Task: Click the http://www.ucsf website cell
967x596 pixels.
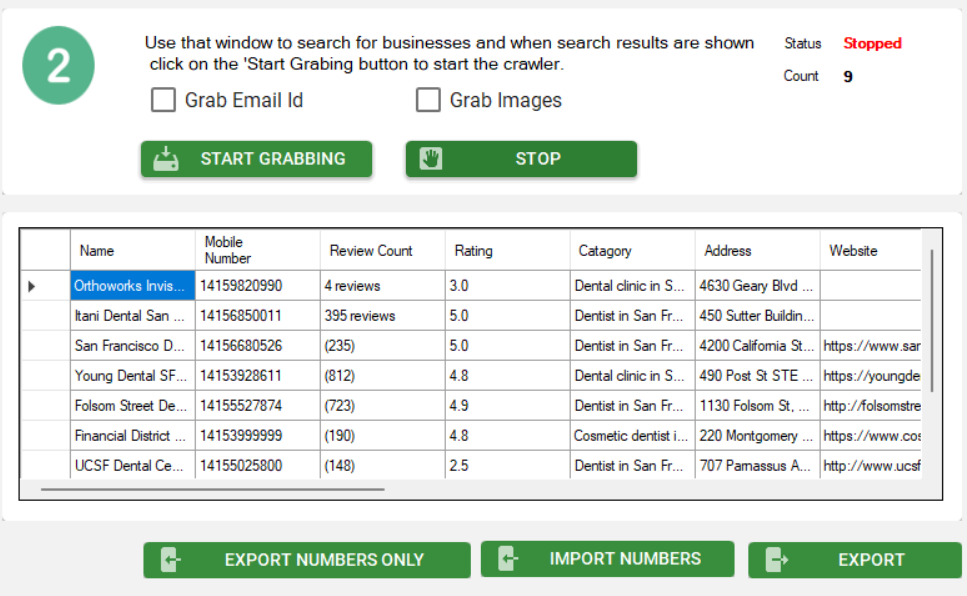Action: click(871, 465)
